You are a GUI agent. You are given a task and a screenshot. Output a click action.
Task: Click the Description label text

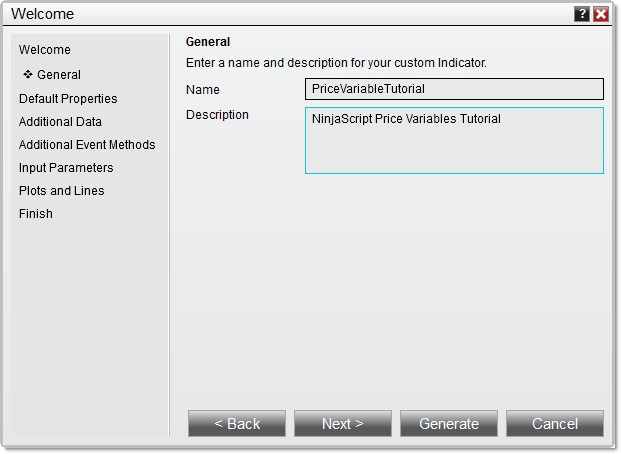click(x=217, y=115)
